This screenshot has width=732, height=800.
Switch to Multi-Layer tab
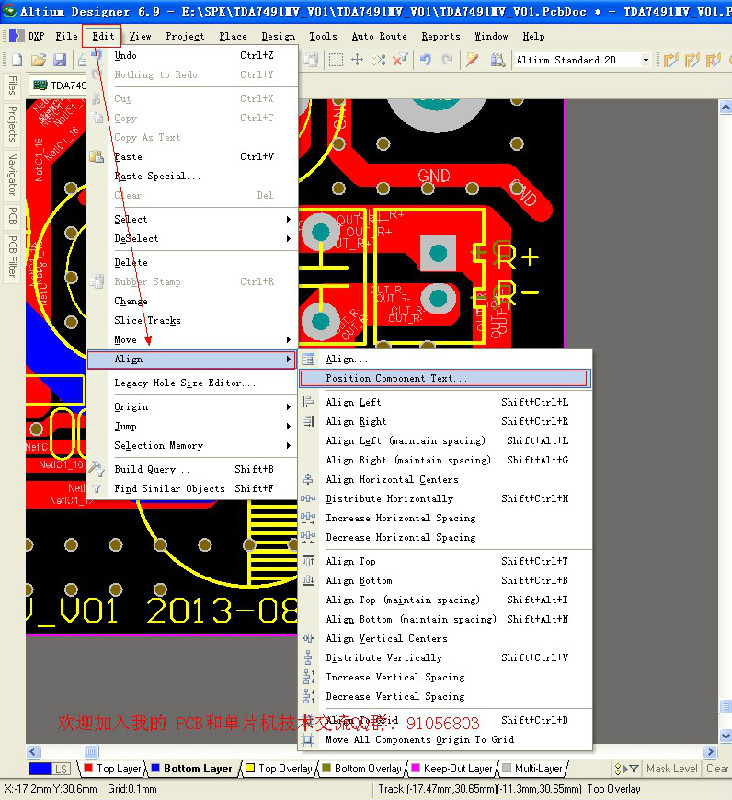(532, 768)
